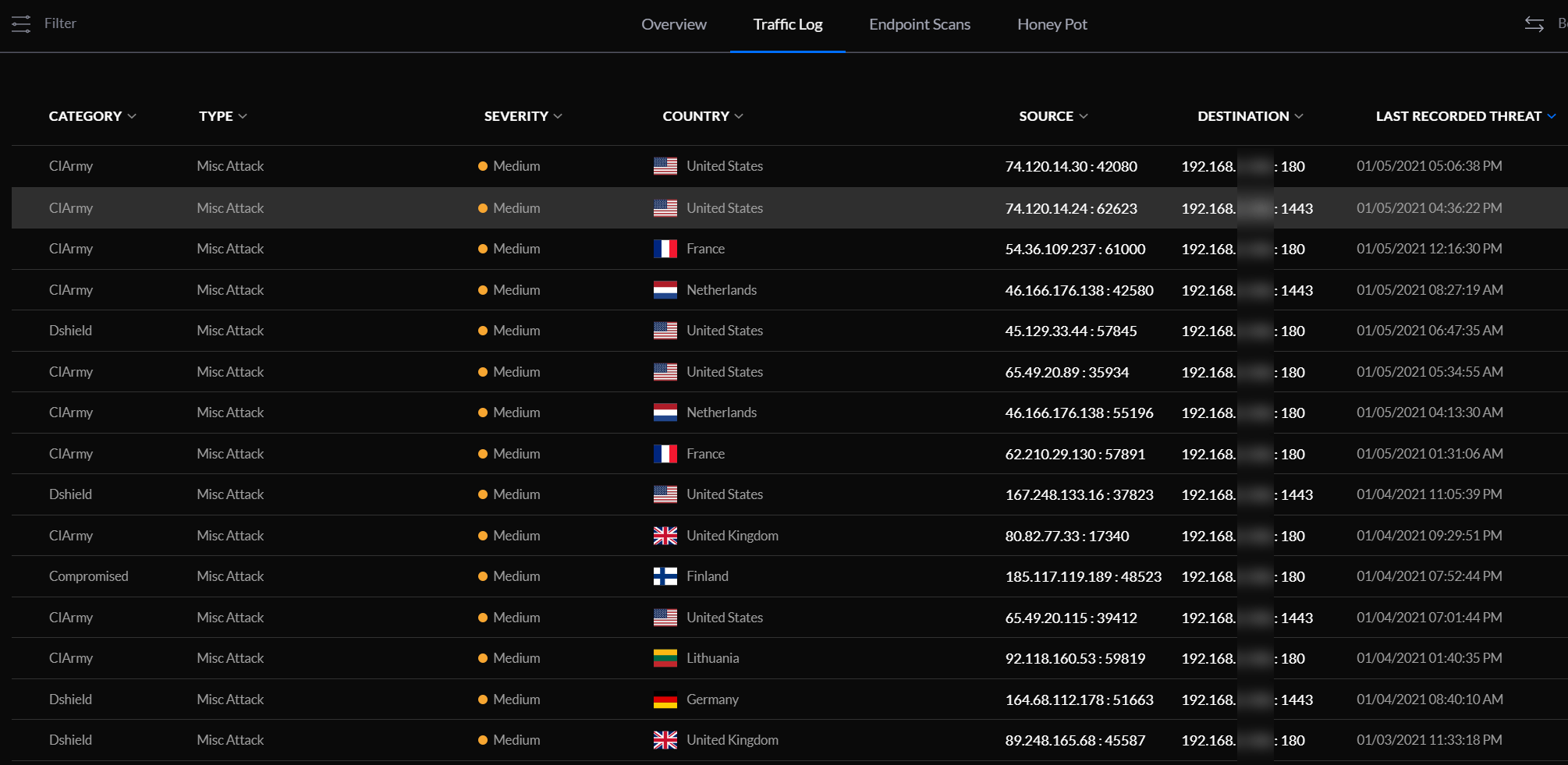Select the Honey Pot tab

tap(1052, 23)
